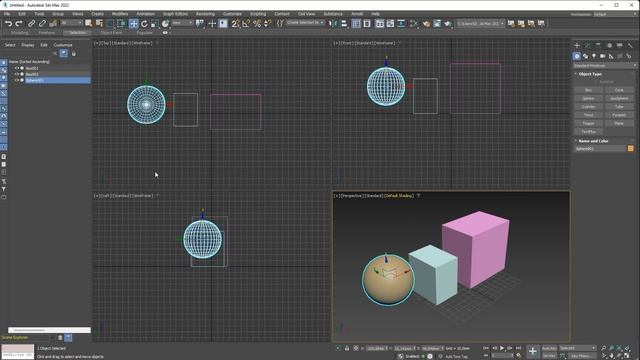The width and height of the screenshot is (640, 360).
Task: Open Display menu in Scene Explorer
Action: tap(28, 45)
